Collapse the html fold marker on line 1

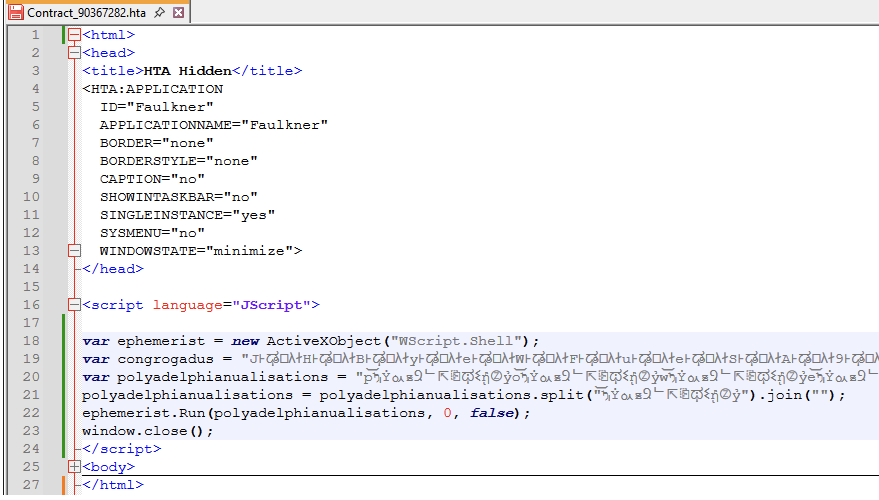(x=74, y=35)
